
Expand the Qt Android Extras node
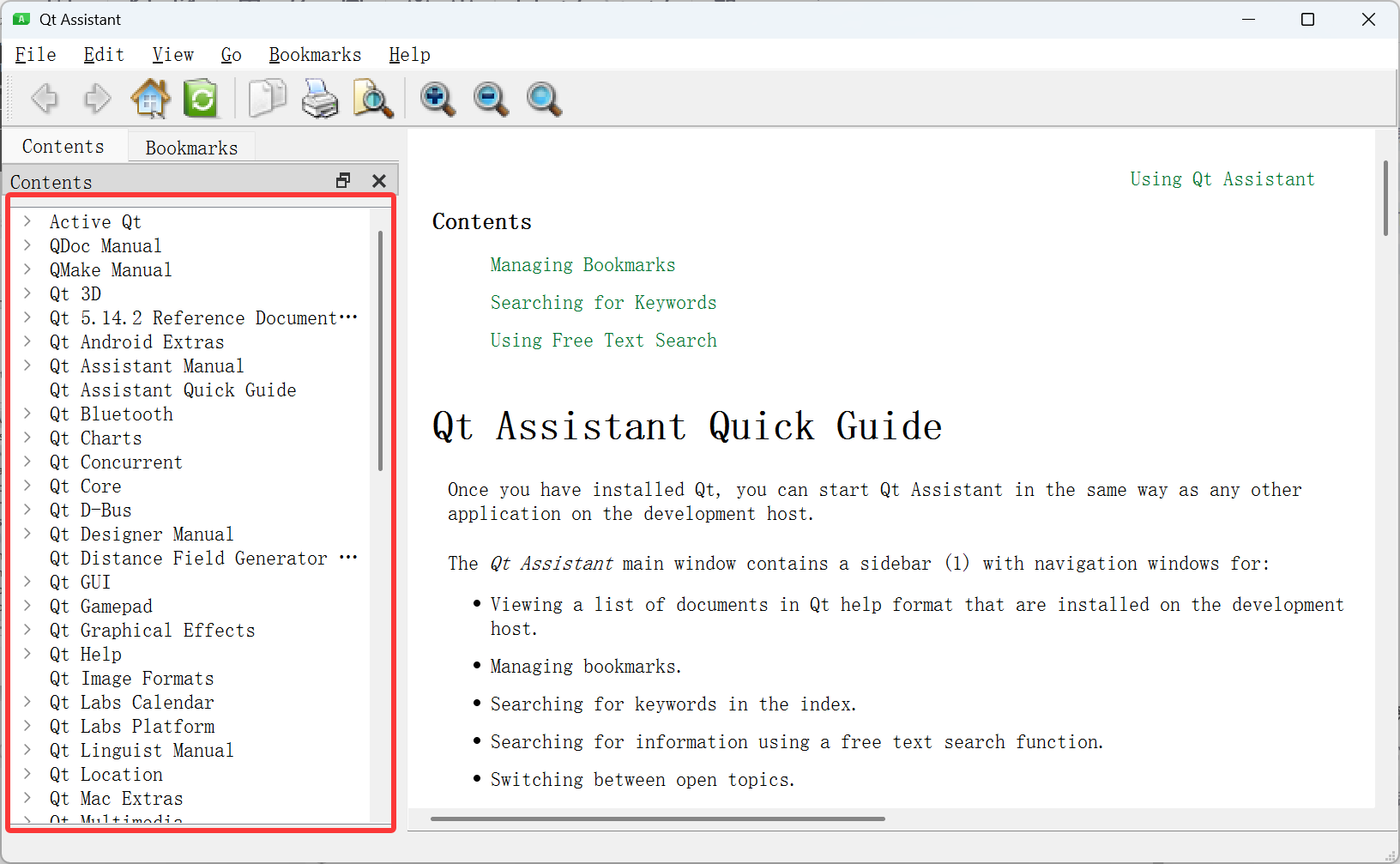27,341
